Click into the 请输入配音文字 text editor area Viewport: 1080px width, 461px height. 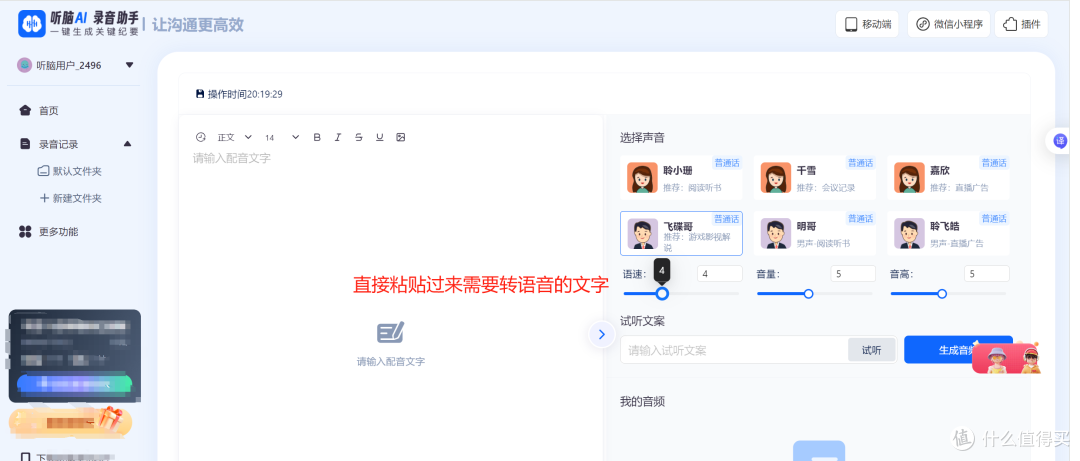pyautogui.click(x=391, y=303)
